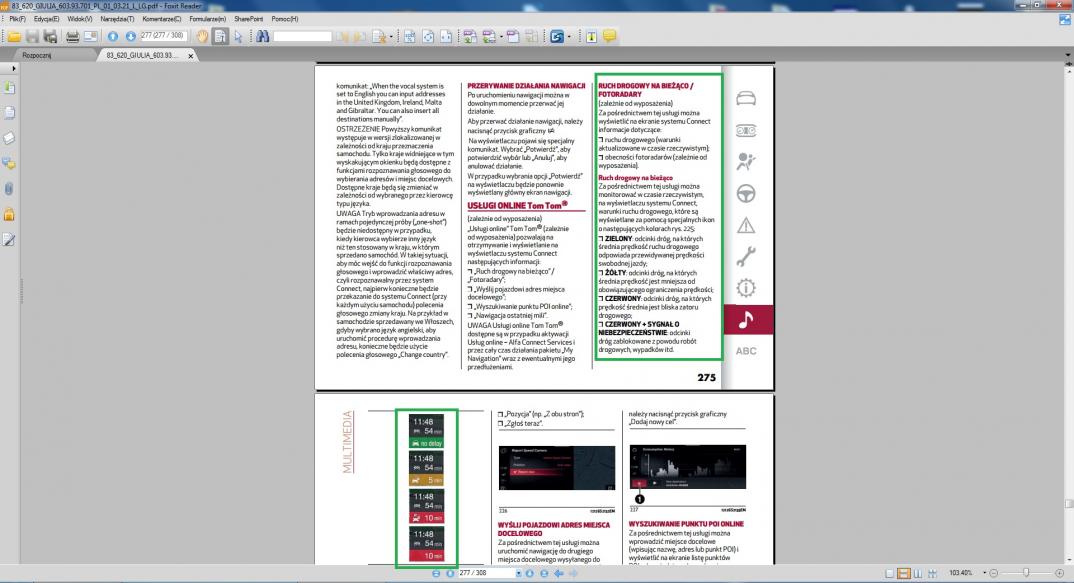Screen dimensions: 1074x583
Task: Click the Open file folder icon
Action: (14, 36)
